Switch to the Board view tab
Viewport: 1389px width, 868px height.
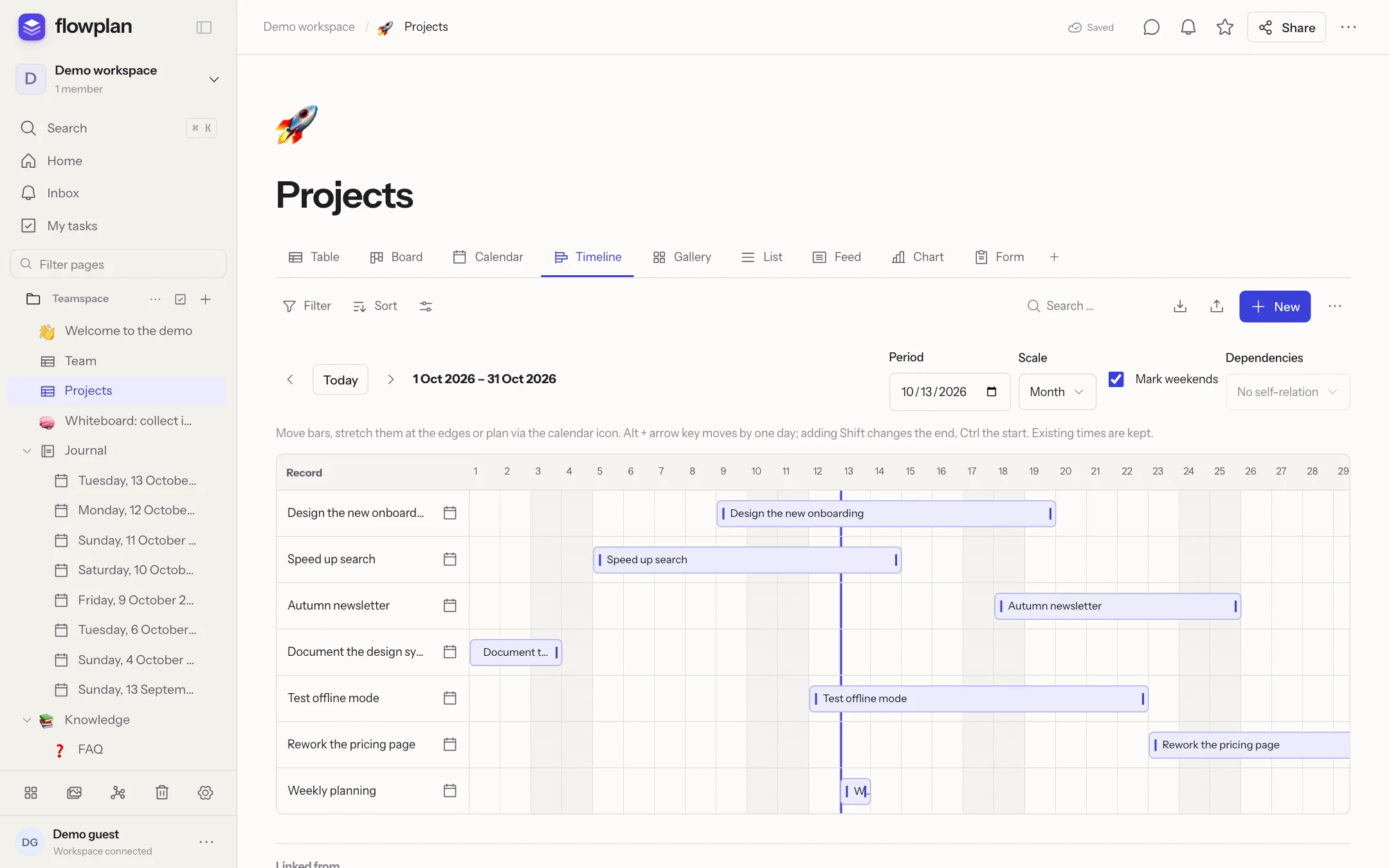(x=396, y=257)
